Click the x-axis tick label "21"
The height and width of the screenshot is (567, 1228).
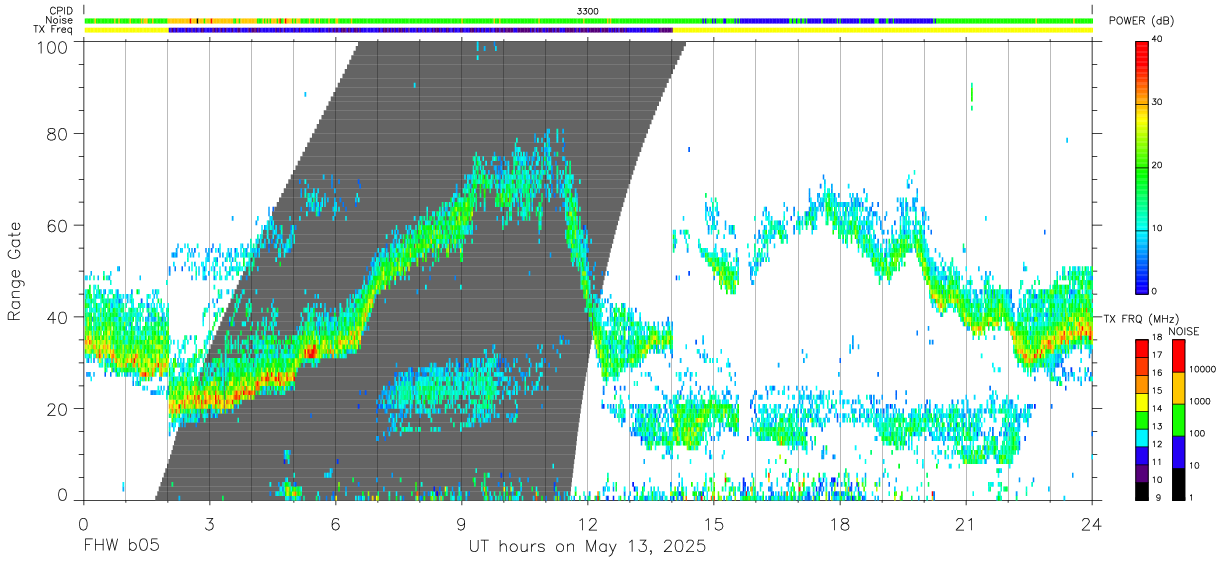point(966,524)
